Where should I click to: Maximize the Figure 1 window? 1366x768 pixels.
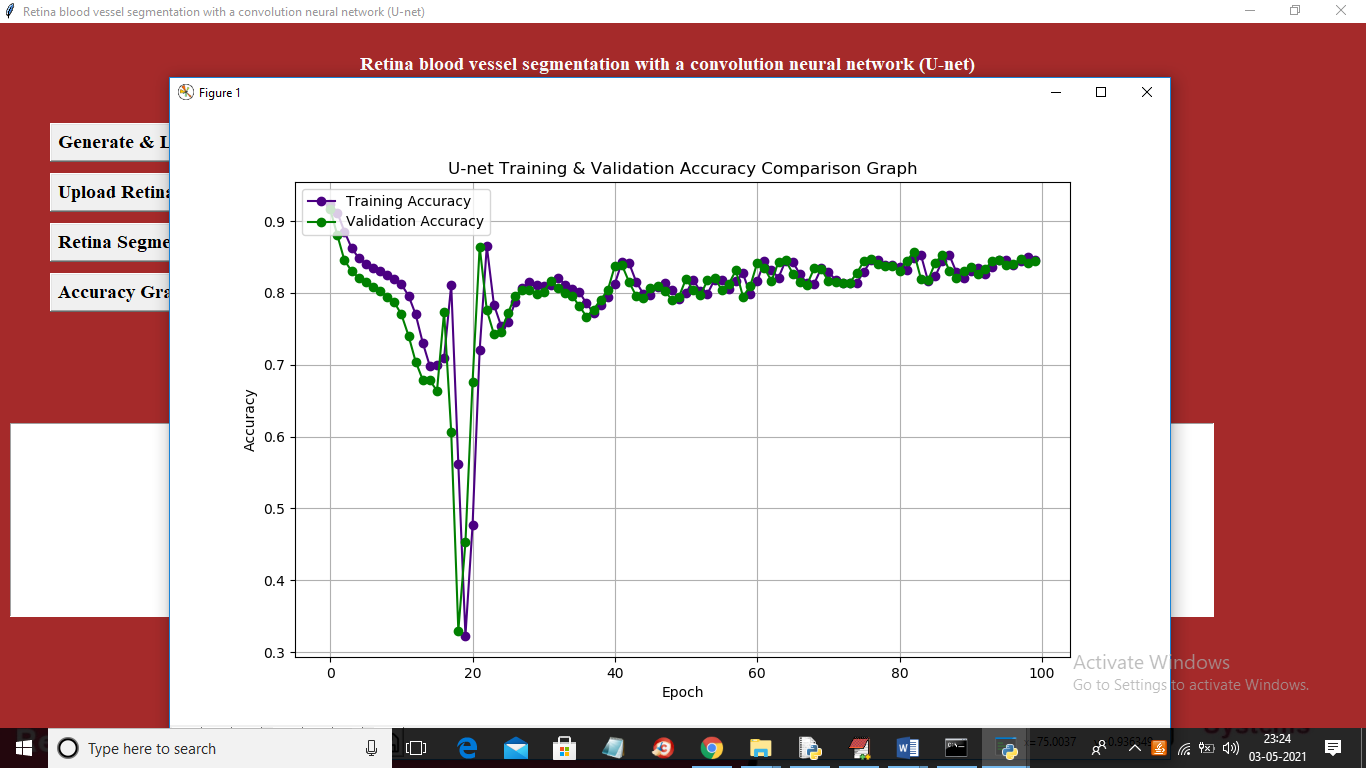coord(1101,92)
